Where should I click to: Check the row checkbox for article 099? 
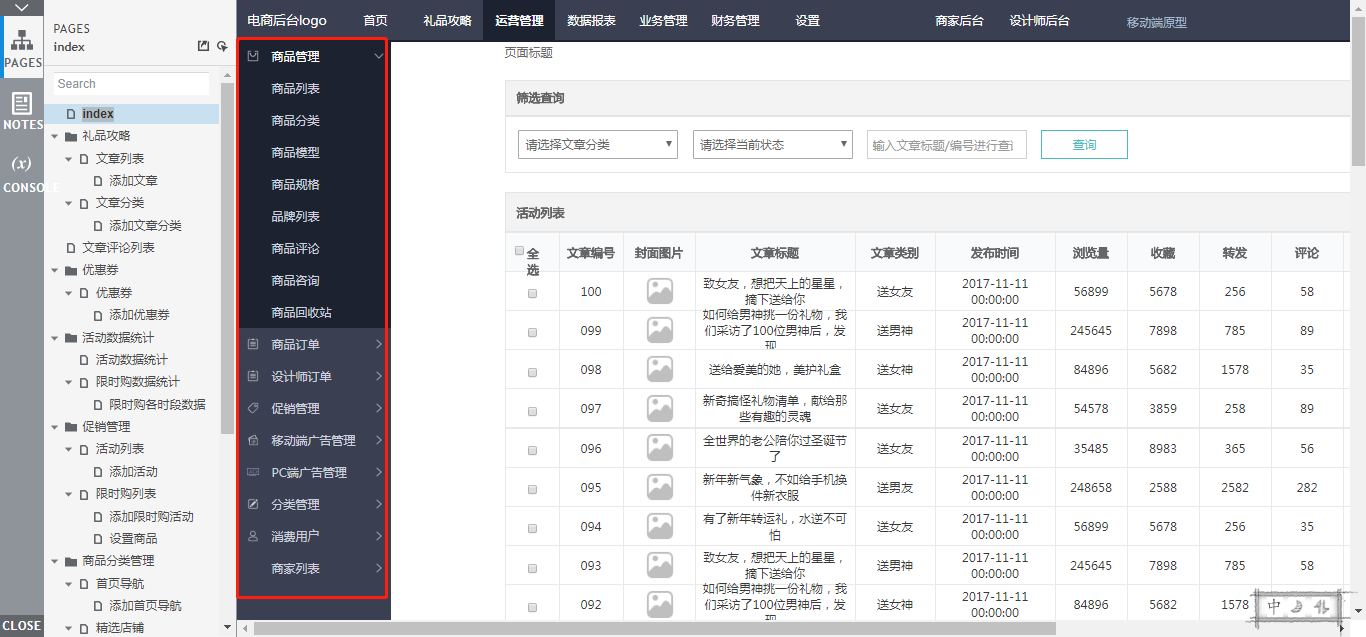[x=532, y=332]
